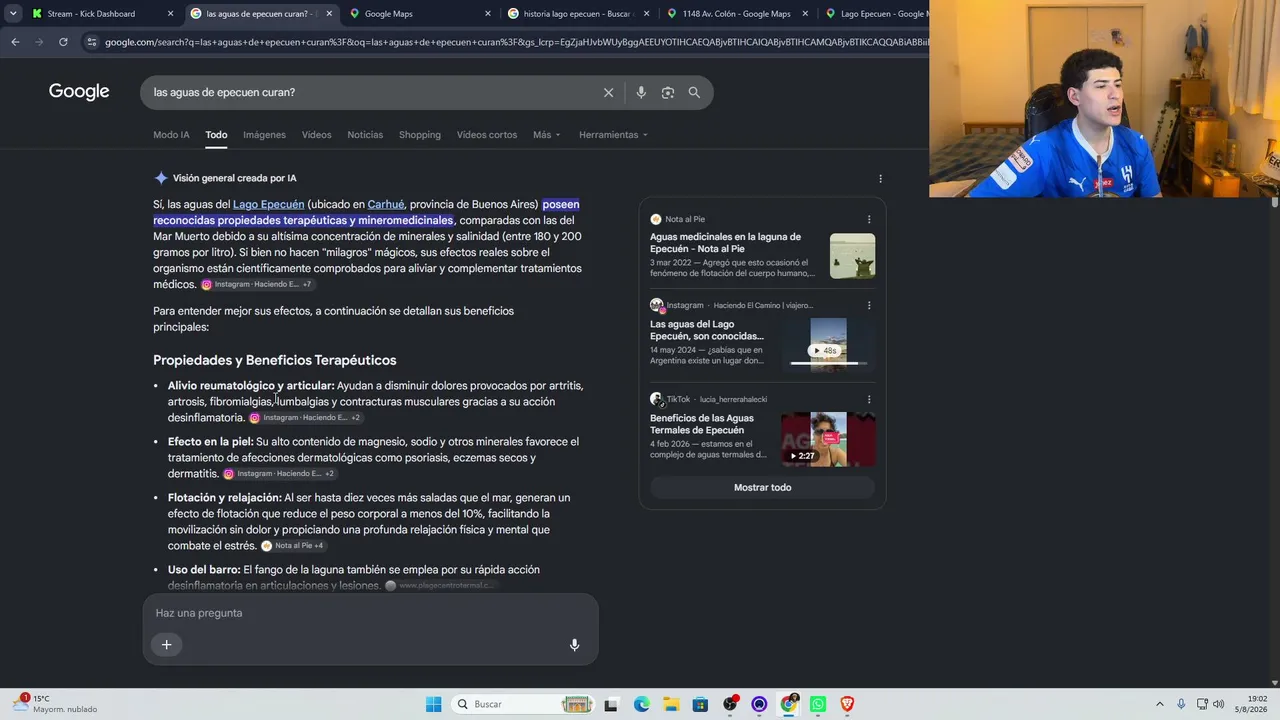Open 'Beneficios de las Aguas Termales de Epecuén'
Image resolution: width=1280 pixels, height=720 pixels.
pos(702,424)
